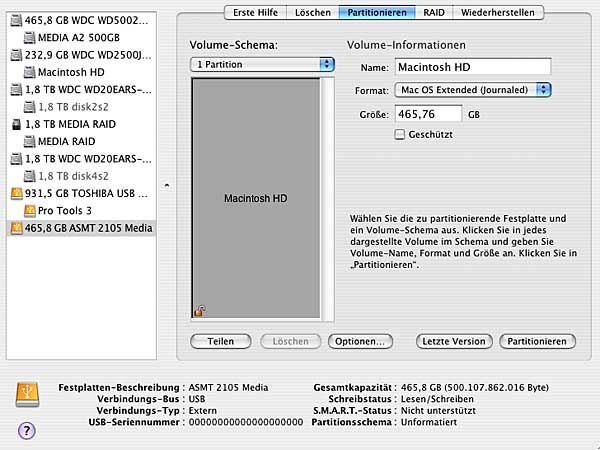Image resolution: width=600 pixels, height=450 pixels.
Task: Enable the Geschützt checkbox
Action: pyautogui.click(x=400, y=134)
